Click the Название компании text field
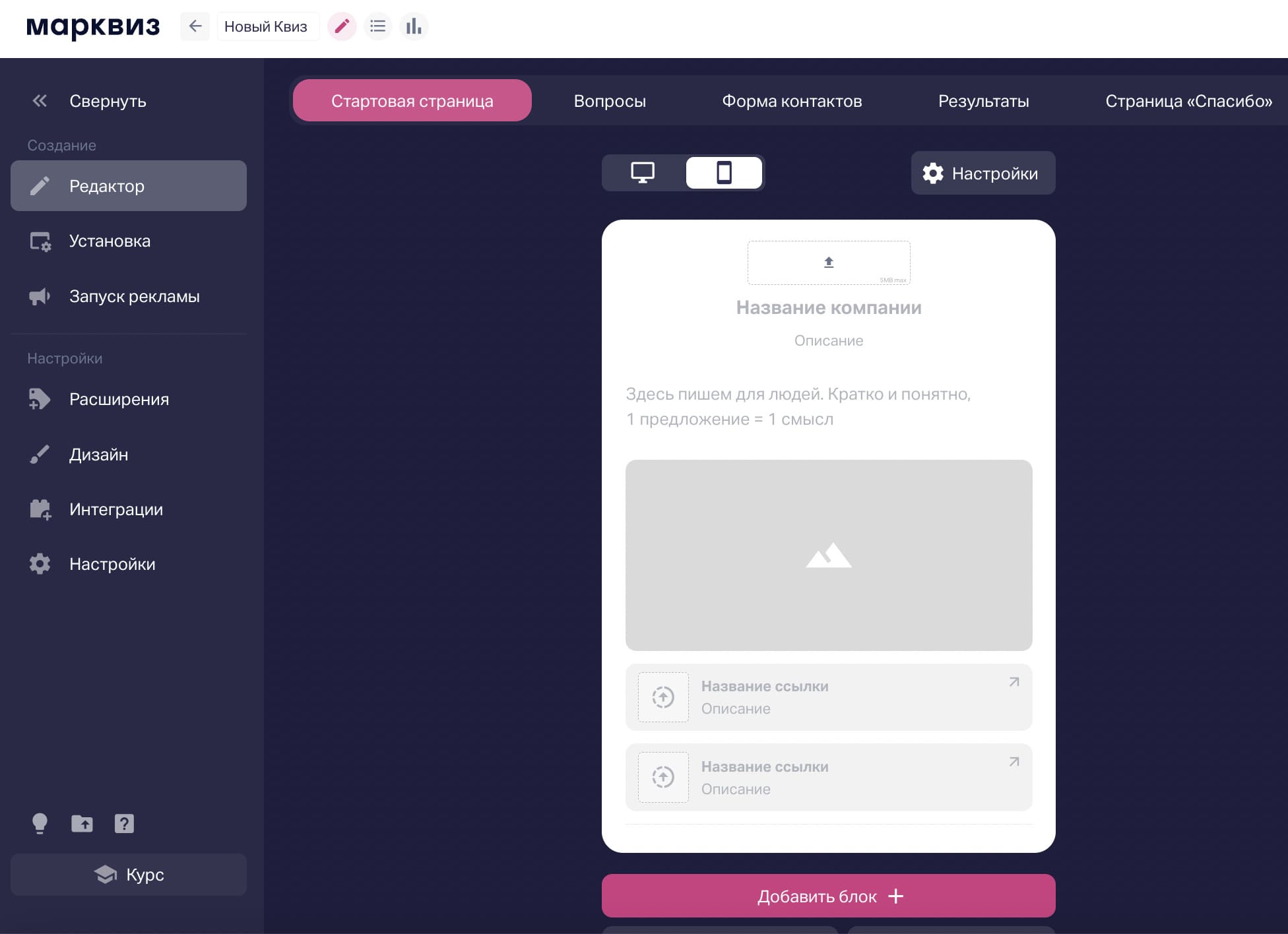1288x934 pixels. click(829, 307)
